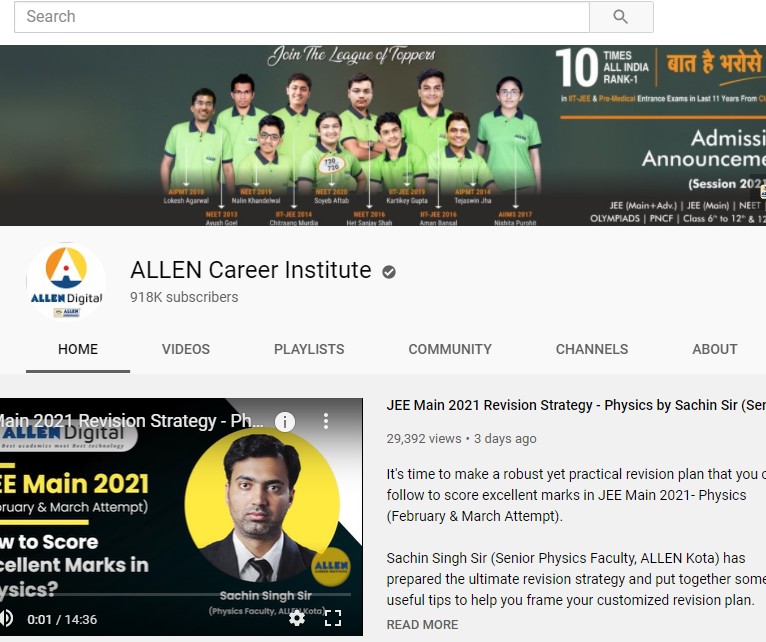Open the ABOUT tab
Viewport: 766px width, 642px height.
pos(715,349)
